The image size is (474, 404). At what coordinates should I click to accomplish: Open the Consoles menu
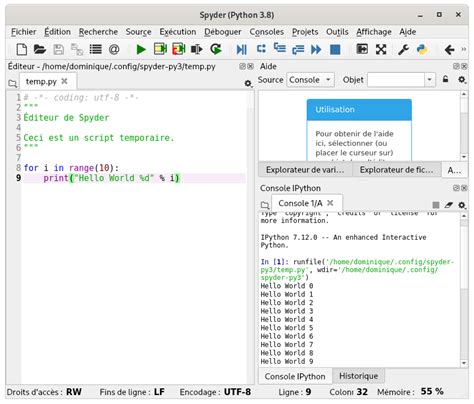point(267,32)
